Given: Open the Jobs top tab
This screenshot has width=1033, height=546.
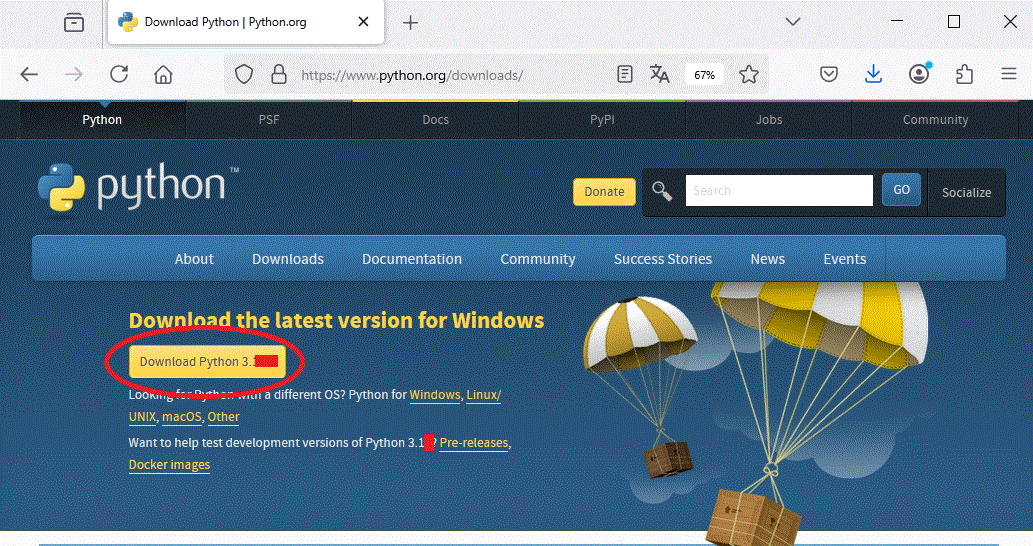Looking at the screenshot, I should (x=769, y=120).
